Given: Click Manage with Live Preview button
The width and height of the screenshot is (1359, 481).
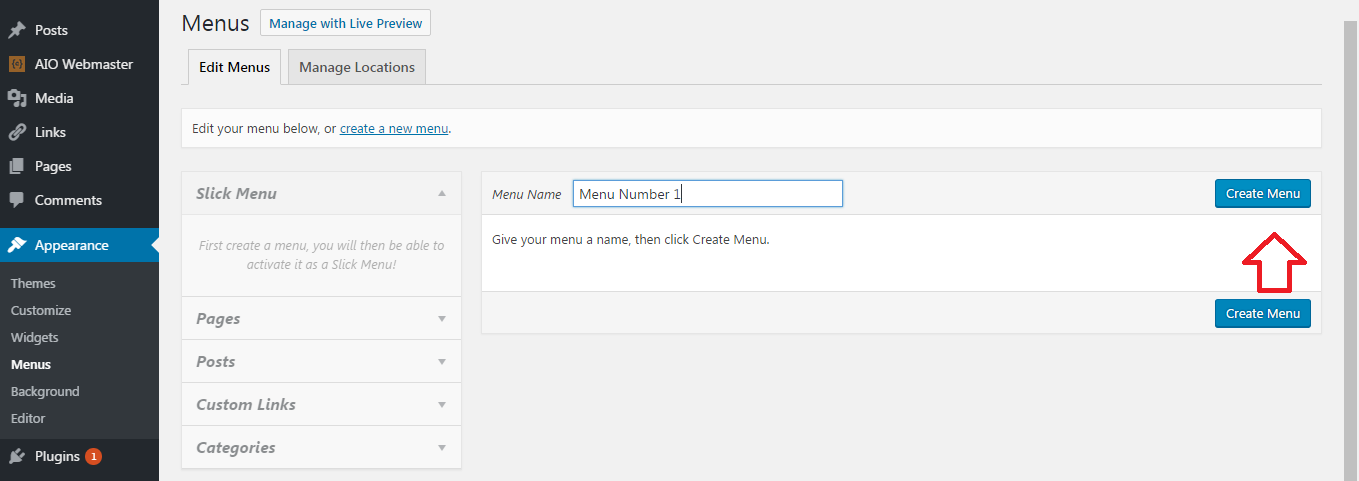Looking at the screenshot, I should pyautogui.click(x=345, y=23).
